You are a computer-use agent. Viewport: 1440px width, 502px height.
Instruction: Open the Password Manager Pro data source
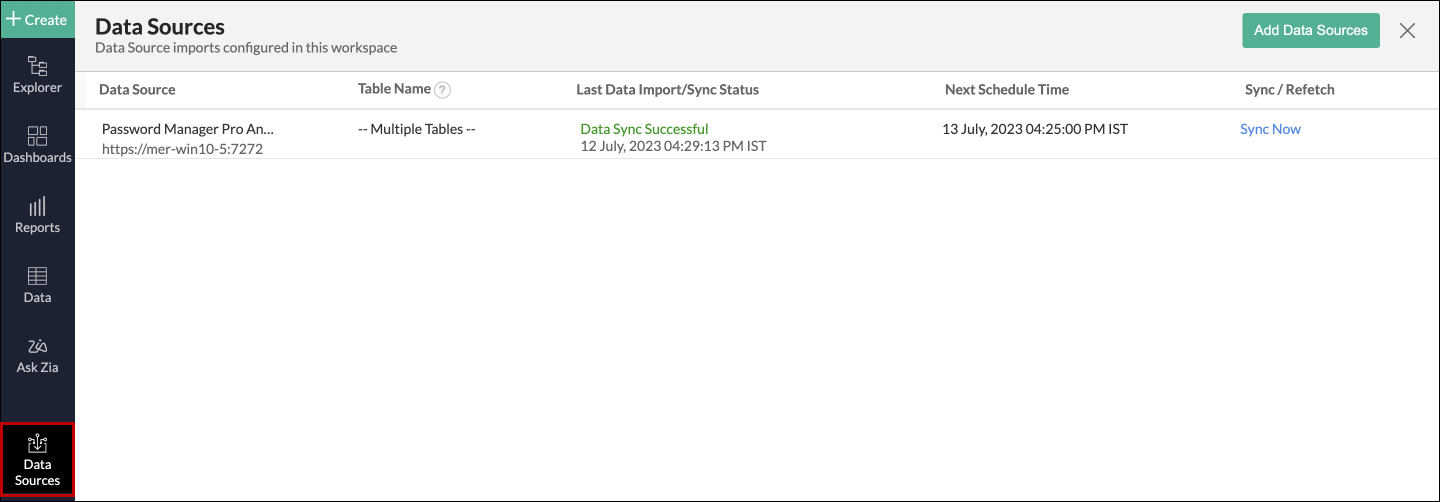pyautogui.click(x=187, y=129)
